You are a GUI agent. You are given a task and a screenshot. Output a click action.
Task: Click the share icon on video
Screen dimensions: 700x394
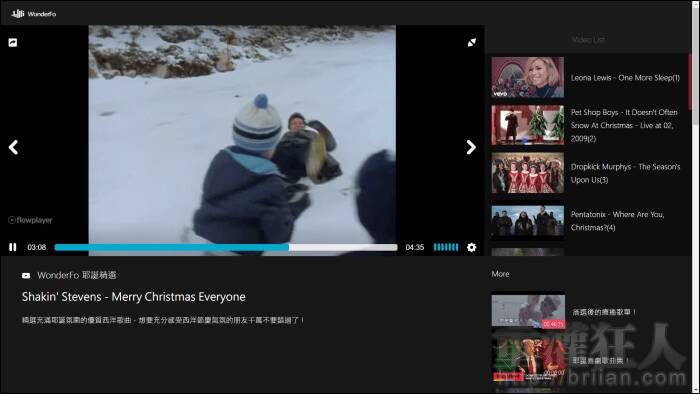[x=13, y=42]
